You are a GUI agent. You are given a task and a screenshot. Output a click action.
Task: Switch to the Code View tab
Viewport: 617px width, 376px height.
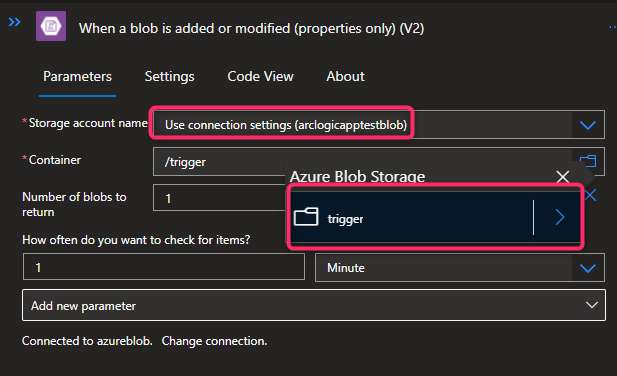point(260,76)
